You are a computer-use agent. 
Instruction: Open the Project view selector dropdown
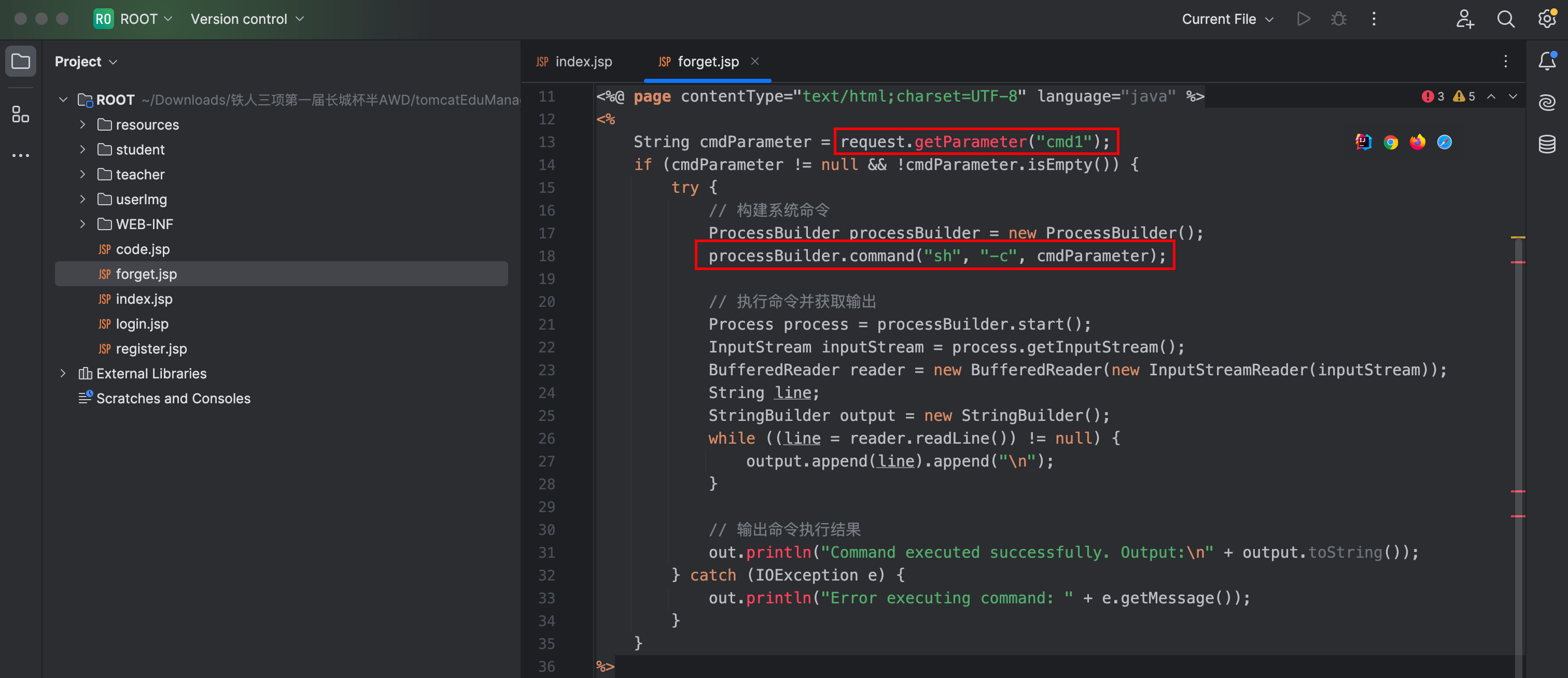coord(86,62)
